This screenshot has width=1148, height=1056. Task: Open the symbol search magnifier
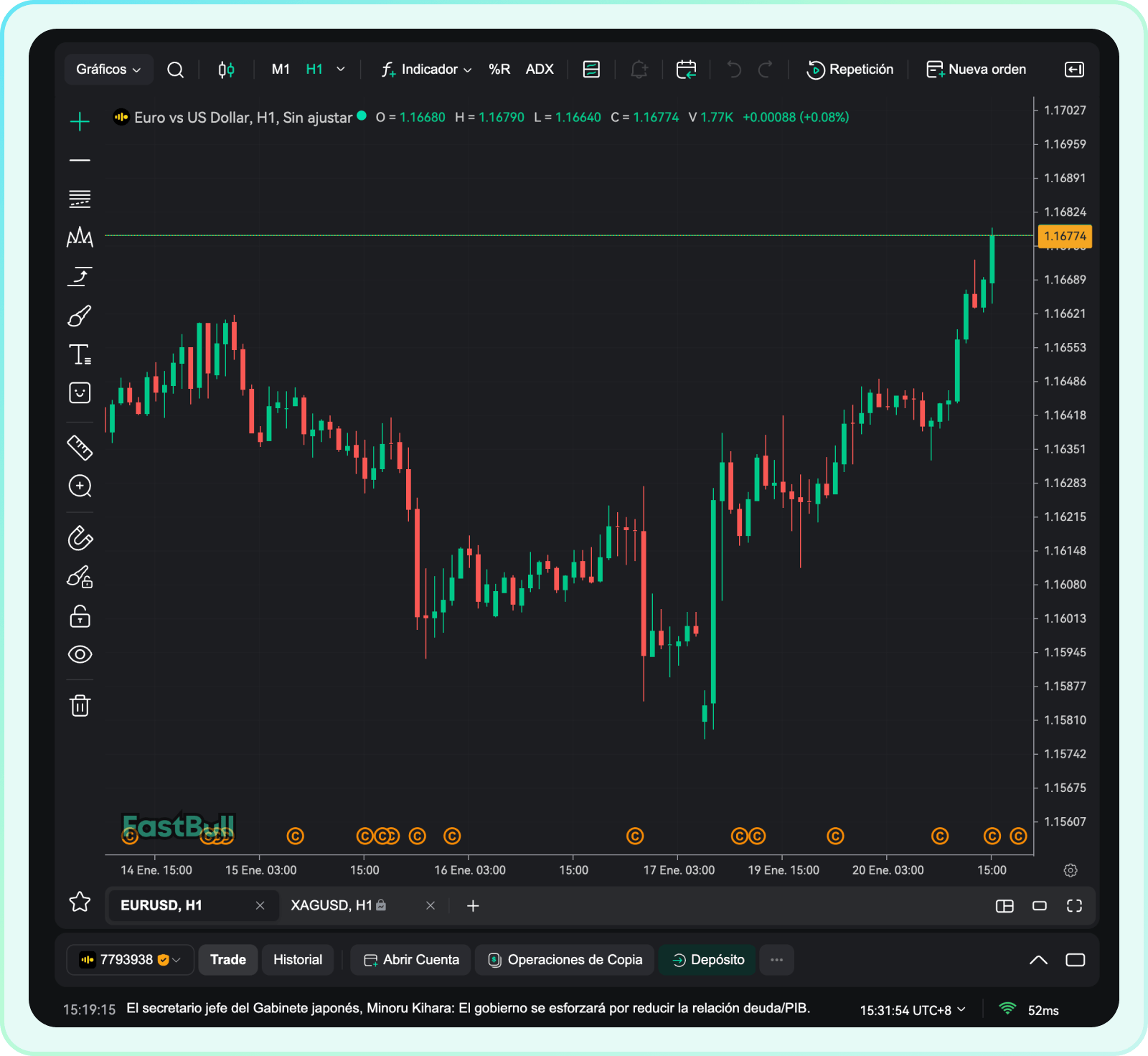[x=175, y=70]
